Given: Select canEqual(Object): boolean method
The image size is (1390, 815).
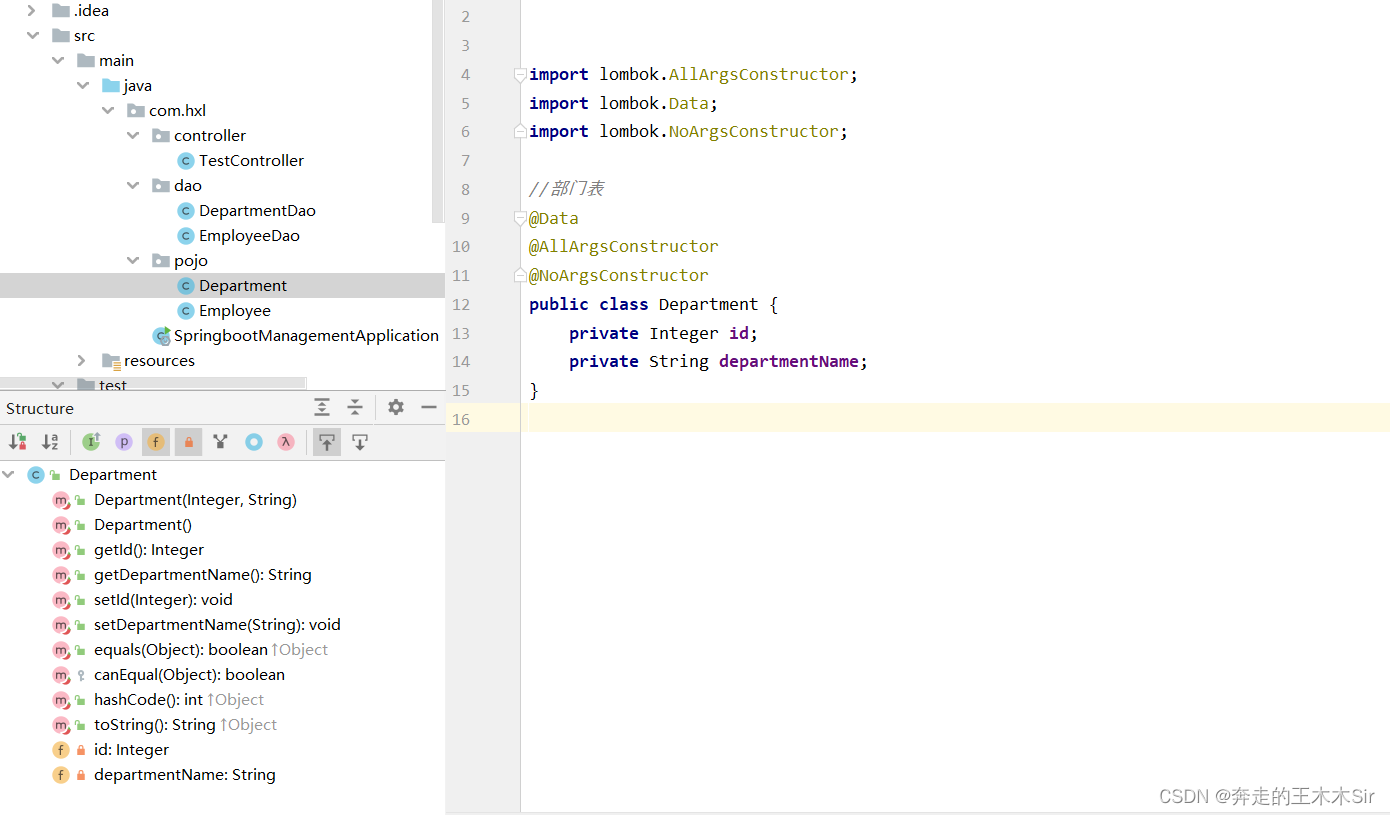Looking at the screenshot, I should (189, 675).
